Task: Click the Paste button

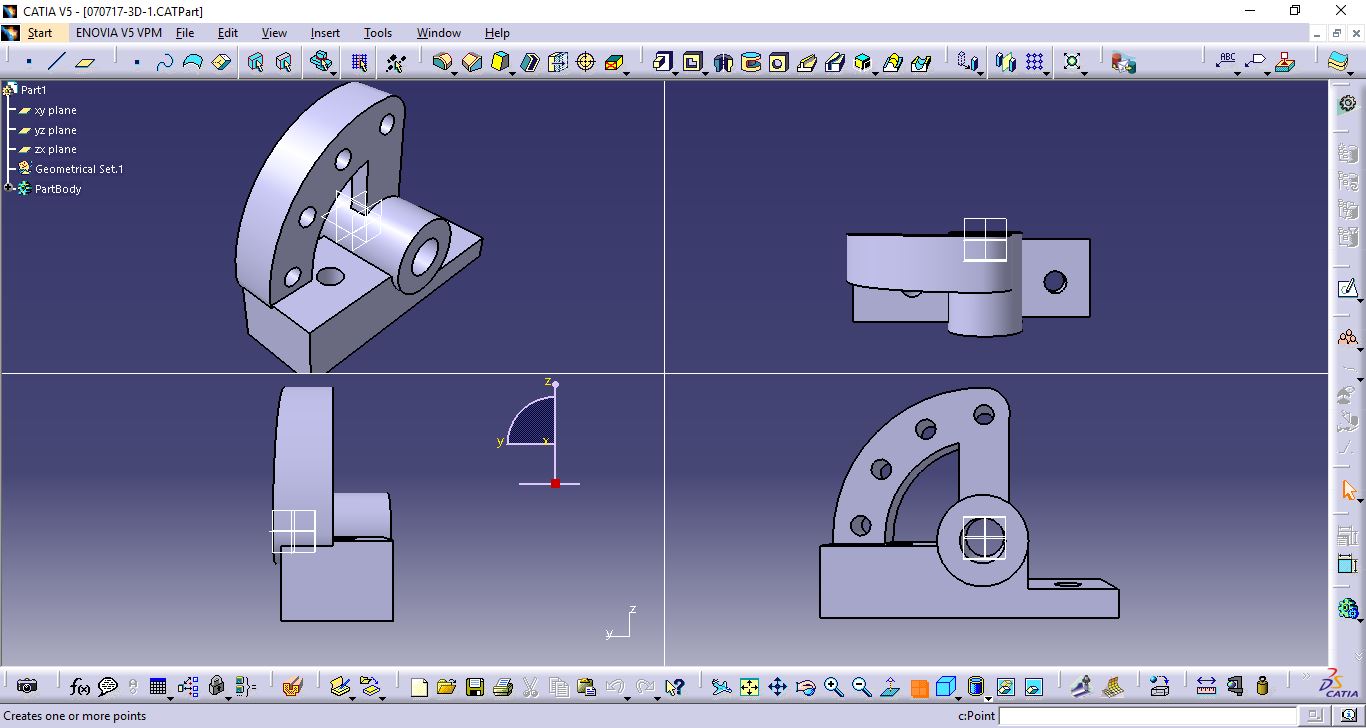Action: 587,687
